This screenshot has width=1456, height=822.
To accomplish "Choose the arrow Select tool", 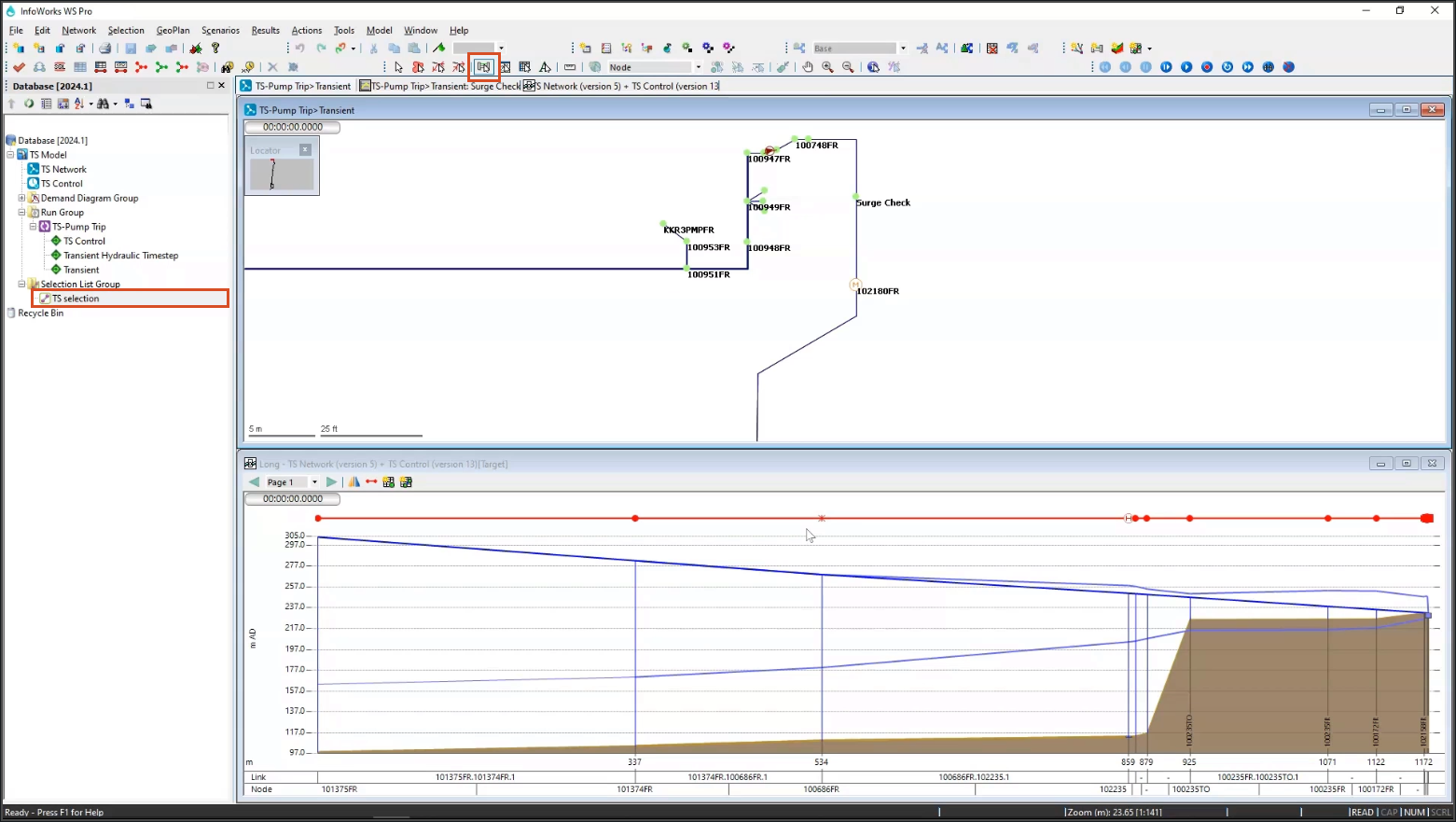I will [x=398, y=67].
